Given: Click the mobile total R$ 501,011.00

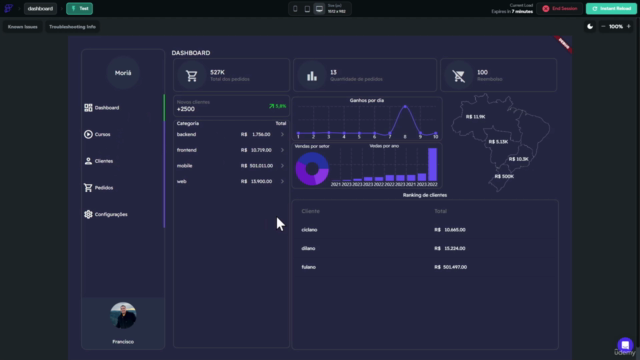Looking at the screenshot, I should (257, 166).
